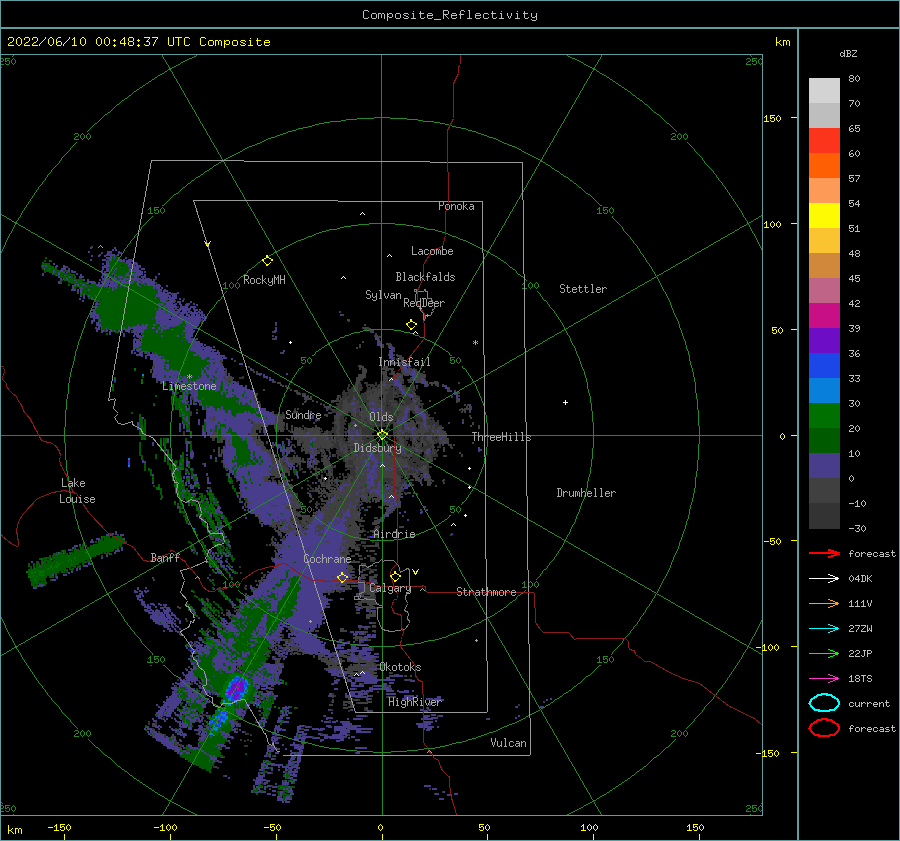Click the red forecast arrow in legend
This screenshot has height=841, width=900.
(x=824, y=553)
